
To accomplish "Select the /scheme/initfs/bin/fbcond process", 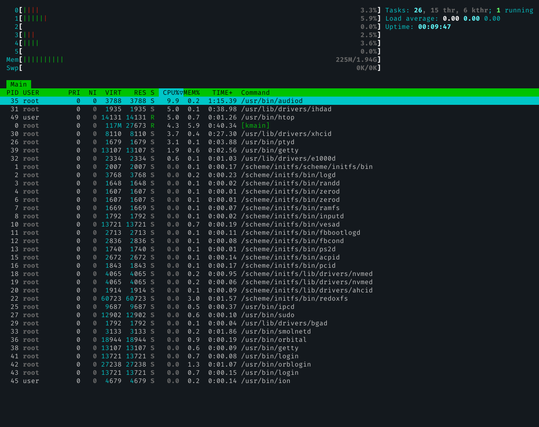I will pyautogui.click(x=270, y=241).
